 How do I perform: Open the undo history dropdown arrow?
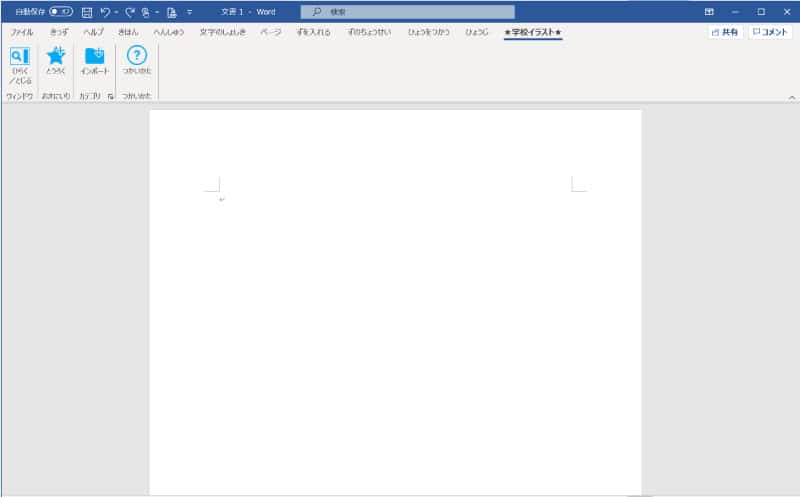point(117,12)
